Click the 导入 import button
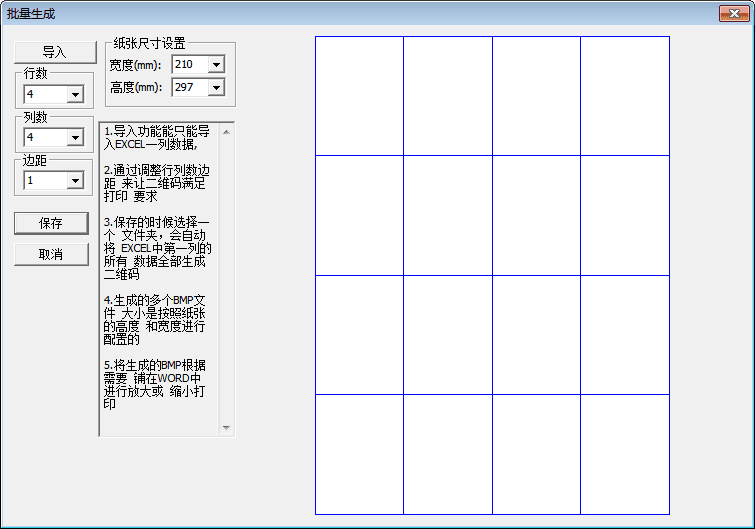The width and height of the screenshot is (755, 529). coord(53,52)
